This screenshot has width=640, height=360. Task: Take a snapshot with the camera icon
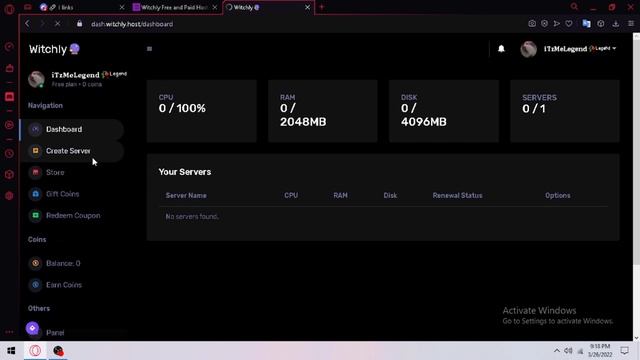pyautogui.click(x=532, y=24)
